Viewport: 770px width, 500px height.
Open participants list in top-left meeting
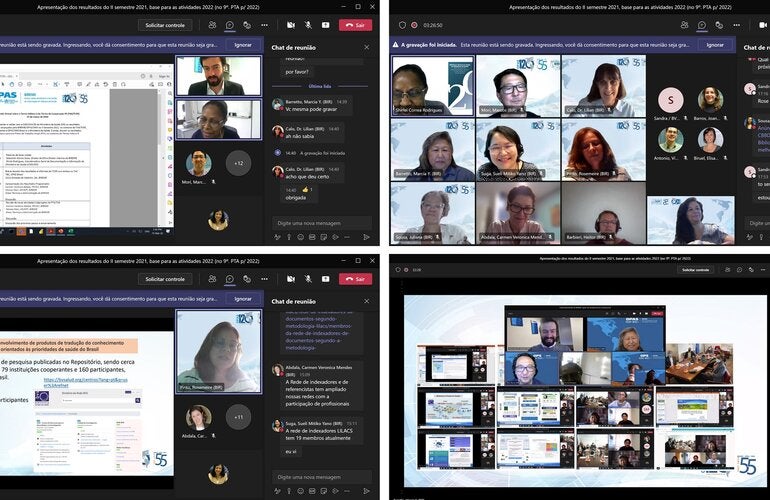point(212,25)
